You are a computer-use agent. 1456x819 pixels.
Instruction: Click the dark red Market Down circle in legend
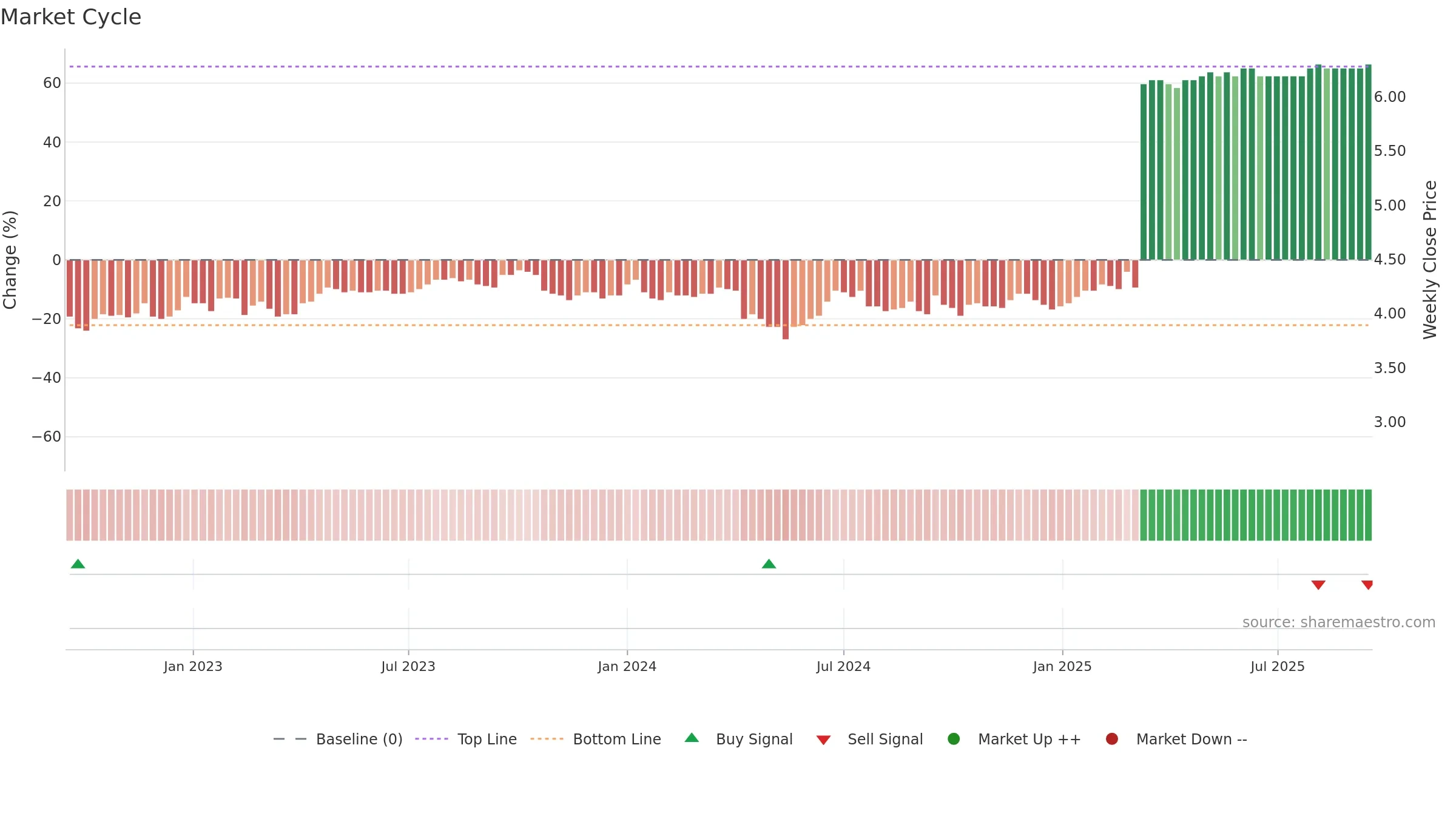click(1112, 739)
